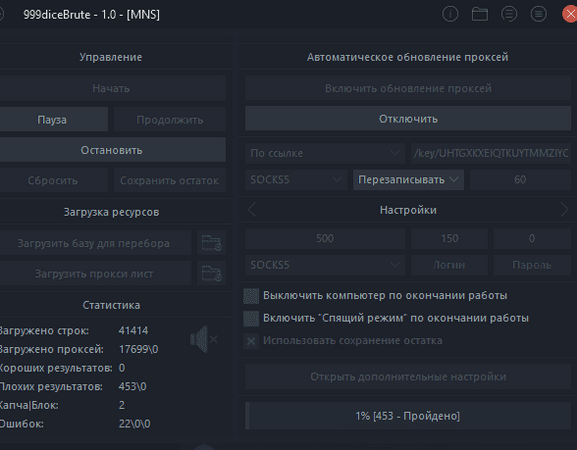The height and width of the screenshot is (450, 577).
Task: Click the circled filled menu icon near close
Action: click(x=538, y=14)
